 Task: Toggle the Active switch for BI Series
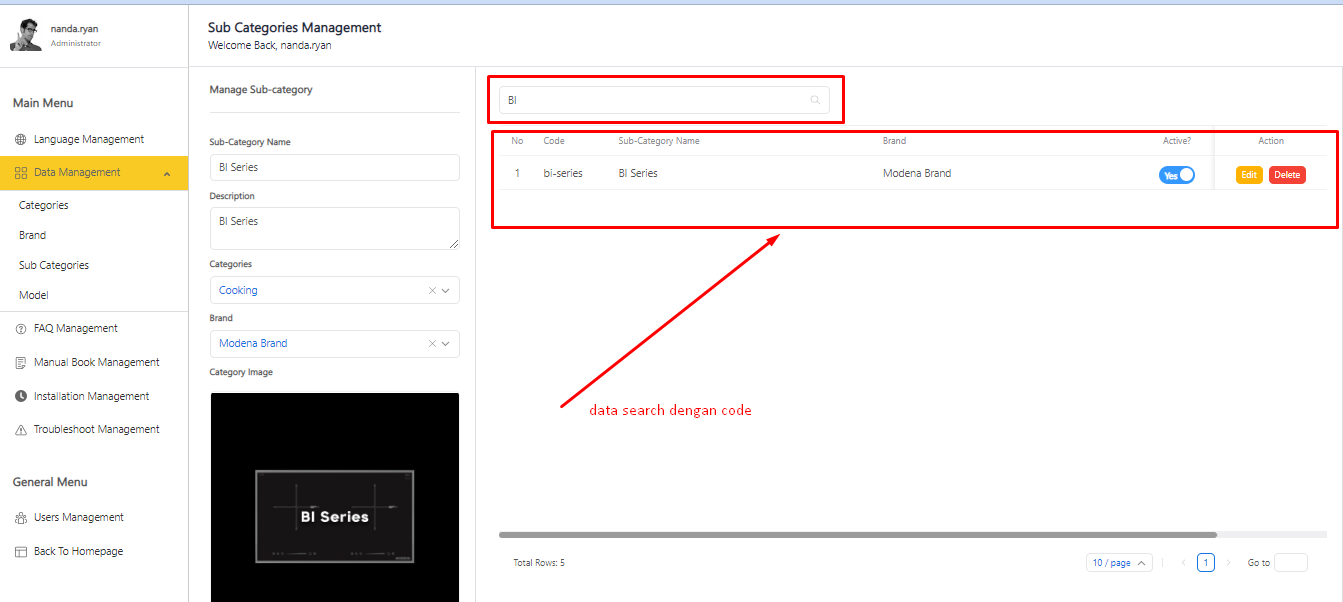[1176, 175]
